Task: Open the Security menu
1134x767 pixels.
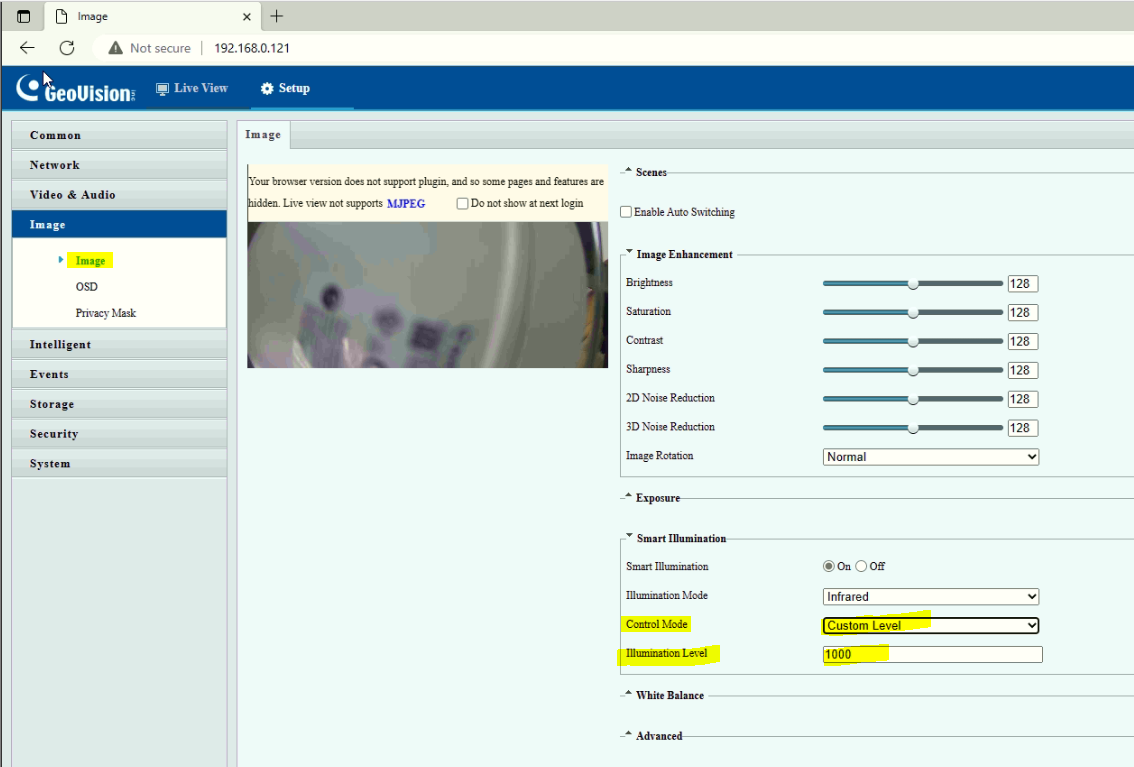Action: click(119, 434)
